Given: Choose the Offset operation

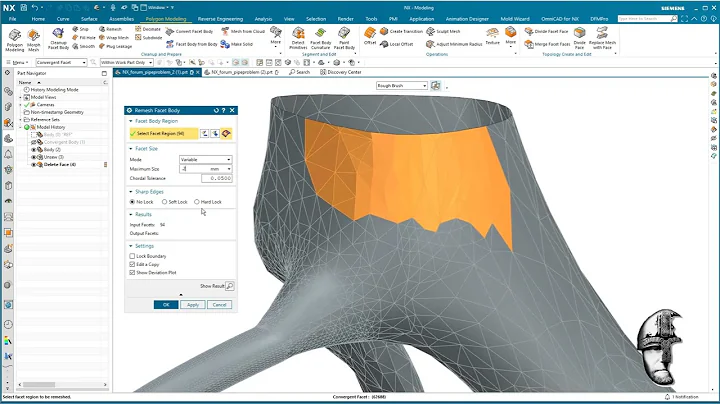Looking at the screenshot, I should (x=370, y=36).
